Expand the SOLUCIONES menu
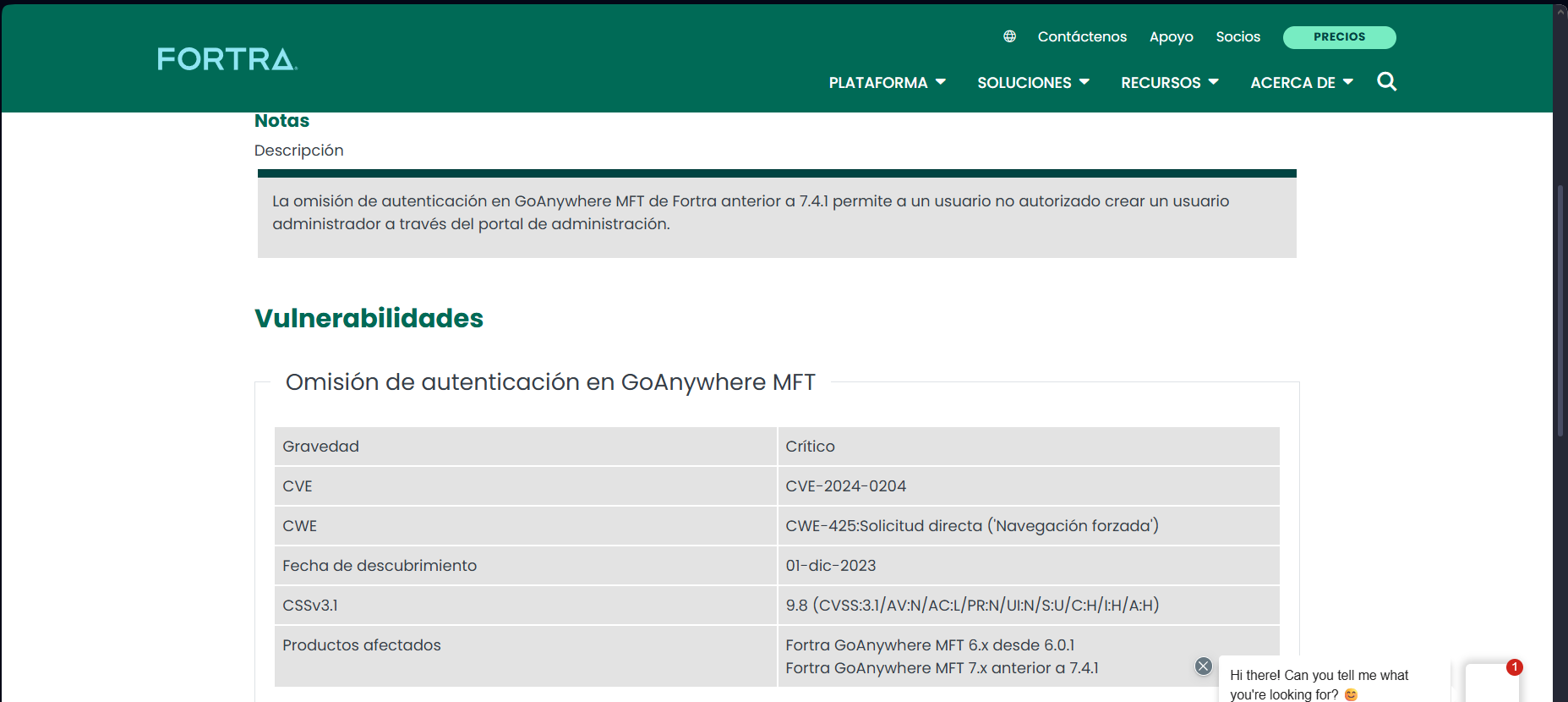Image resolution: width=1568 pixels, height=702 pixels. [x=1033, y=83]
